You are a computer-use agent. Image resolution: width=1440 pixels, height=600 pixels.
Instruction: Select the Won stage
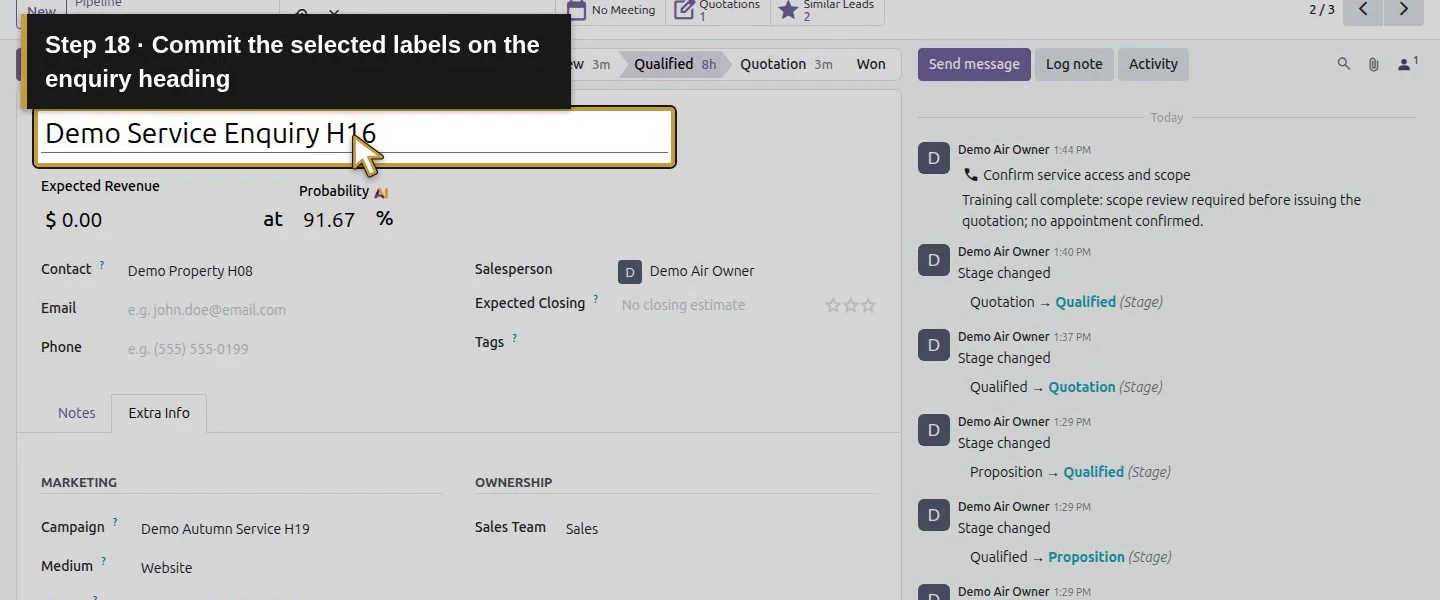tap(871, 64)
